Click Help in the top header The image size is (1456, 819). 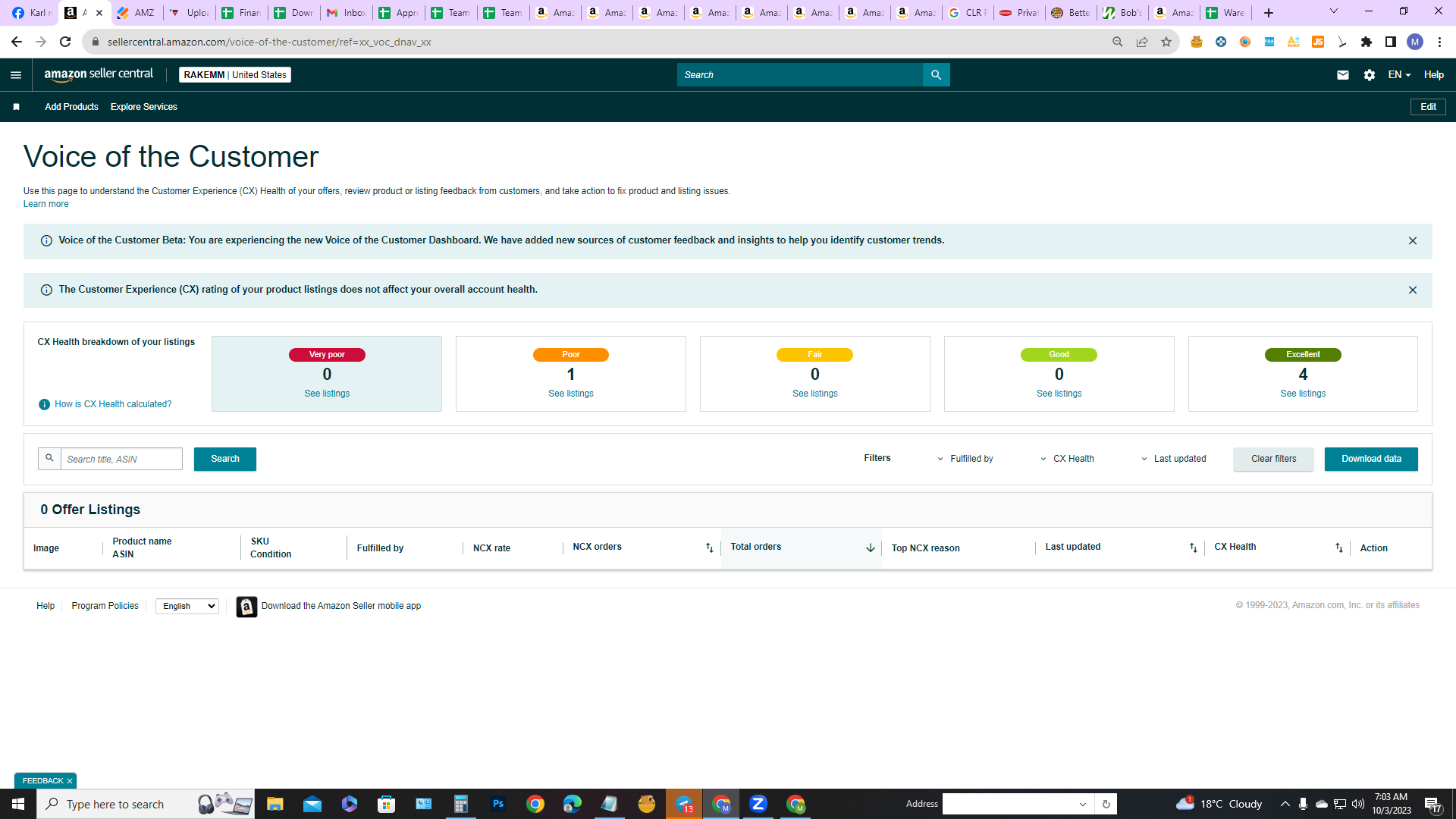(x=1433, y=74)
